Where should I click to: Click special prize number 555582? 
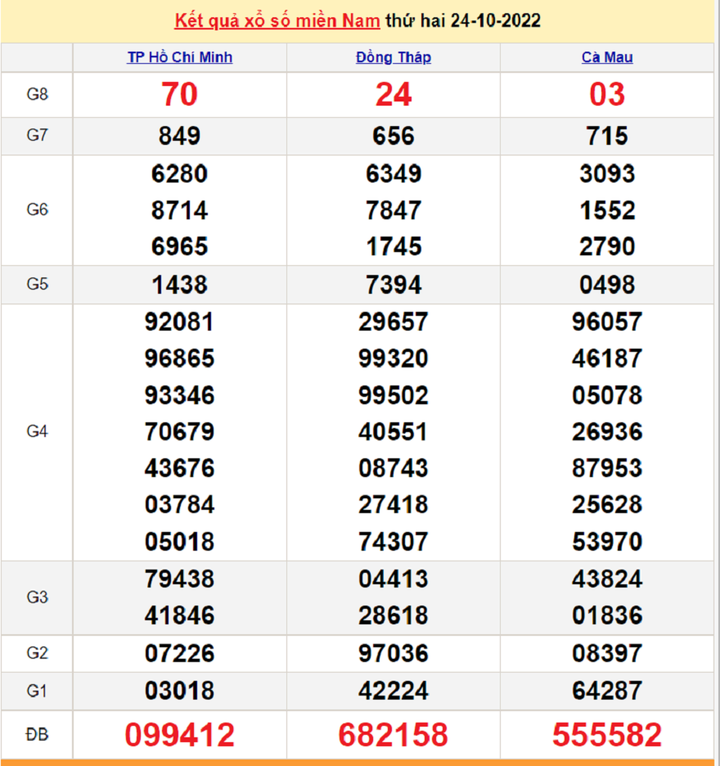[x=607, y=736]
